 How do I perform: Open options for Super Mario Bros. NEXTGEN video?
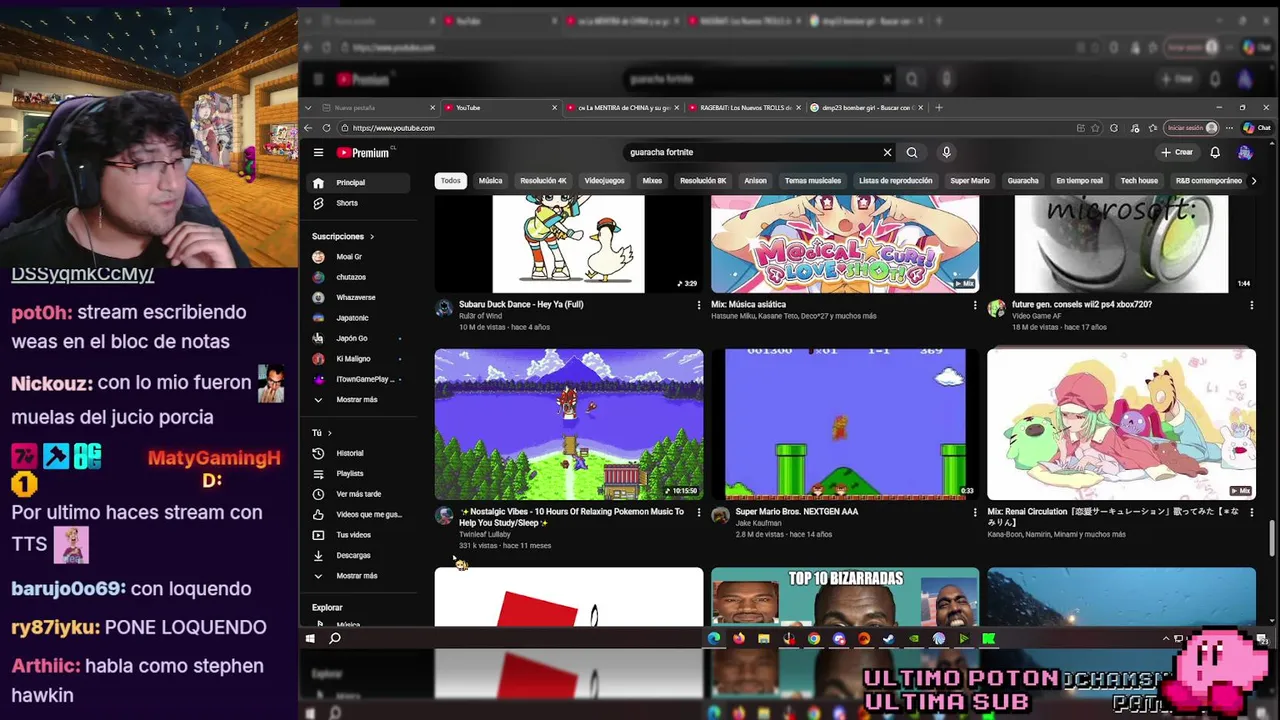(x=975, y=512)
